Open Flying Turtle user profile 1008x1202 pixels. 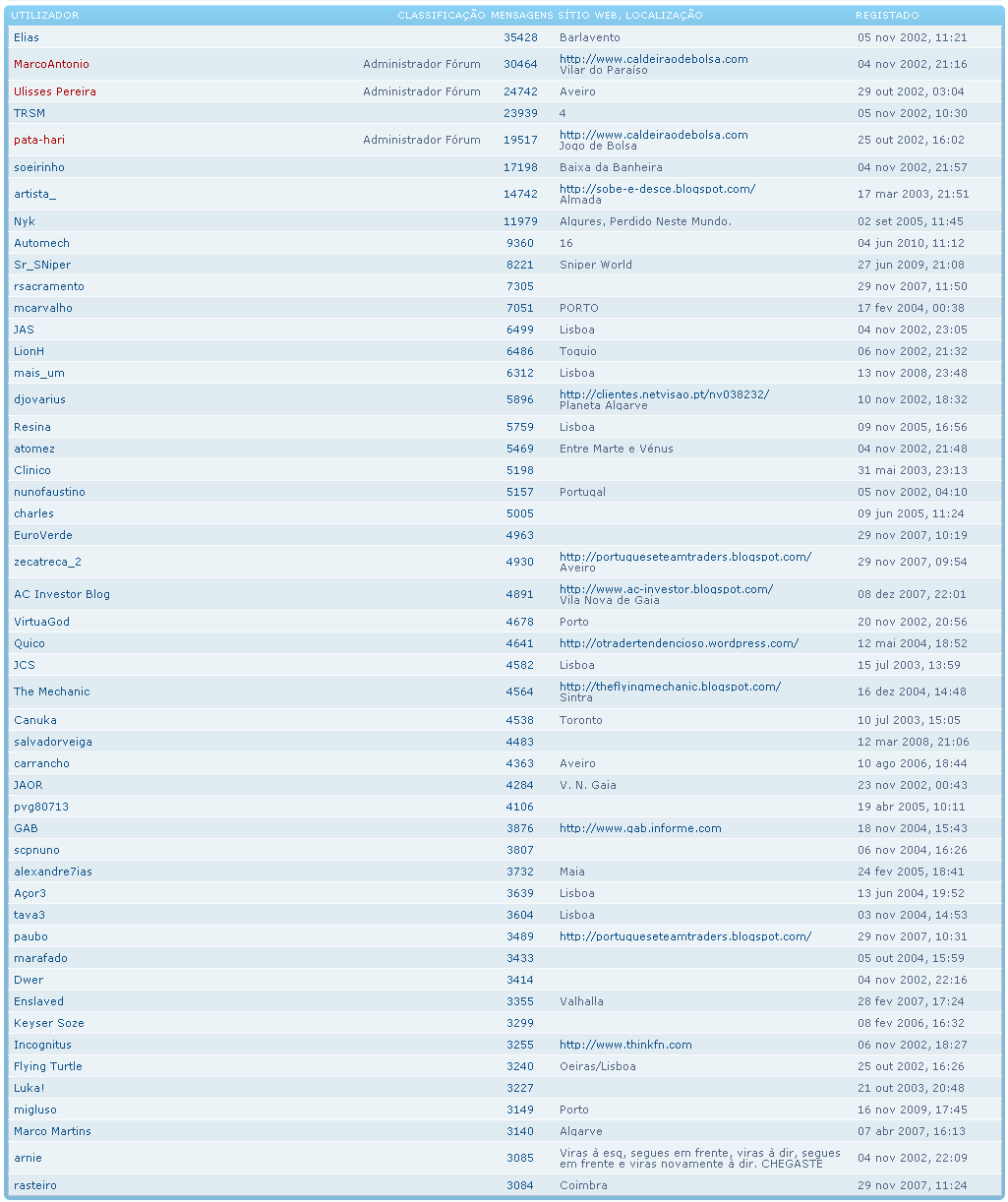point(48,1066)
